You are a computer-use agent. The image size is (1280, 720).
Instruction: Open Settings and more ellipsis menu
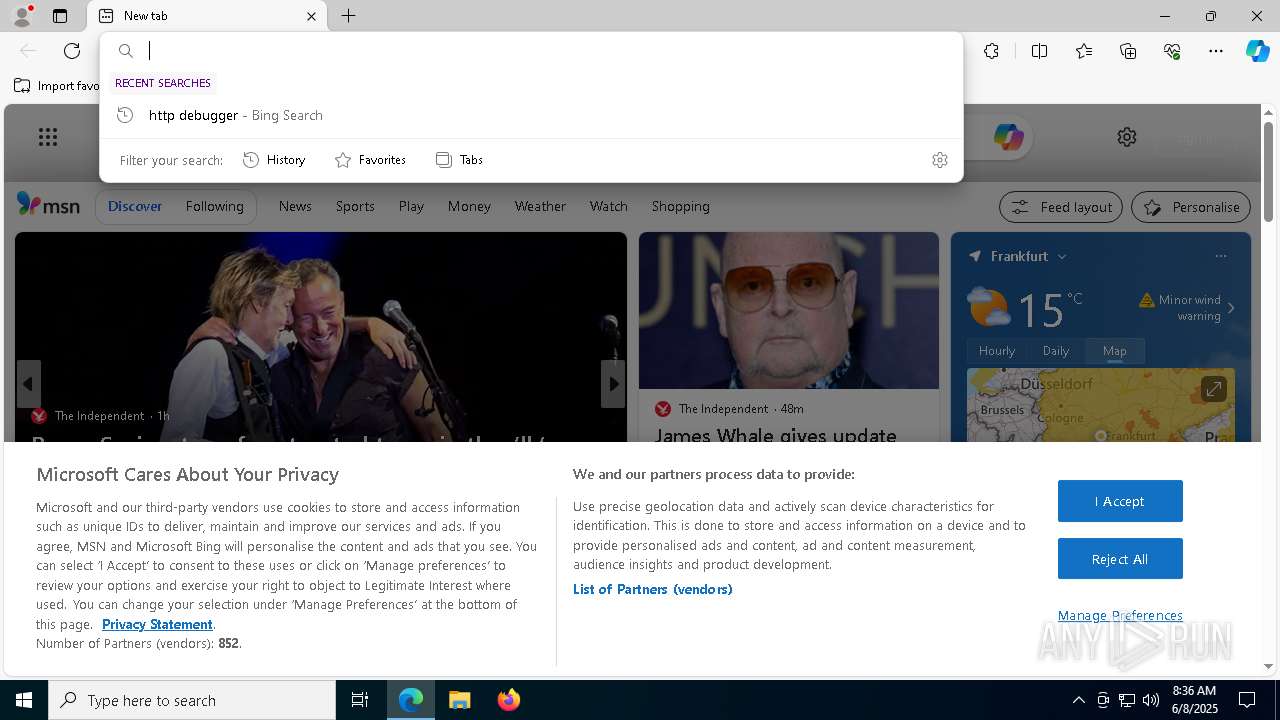[1216, 51]
